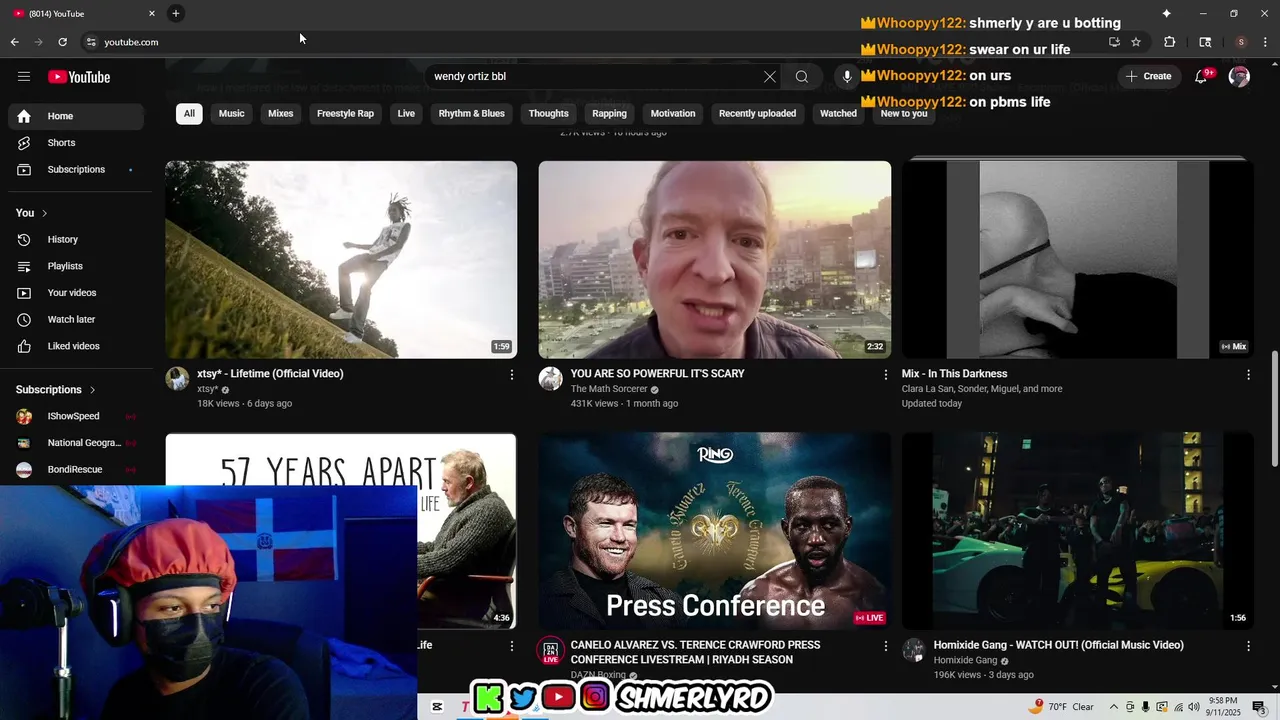The width and height of the screenshot is (1280, 720).
Task: Select the Freestyle Rap filter chip
Action: click(345, 114)
